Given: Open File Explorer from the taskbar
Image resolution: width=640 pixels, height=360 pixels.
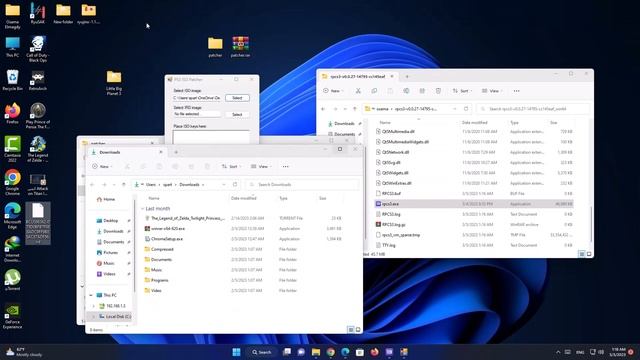Looking at the screenshot, I should pyautogui.click(x=316, y=352).
